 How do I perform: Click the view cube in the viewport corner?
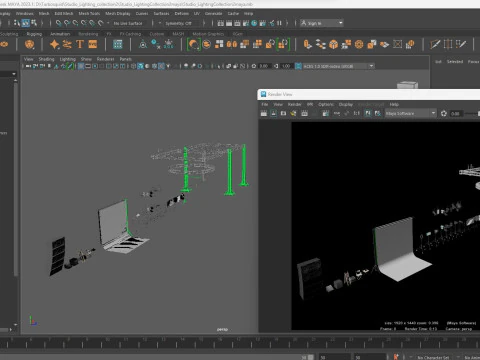407,84
